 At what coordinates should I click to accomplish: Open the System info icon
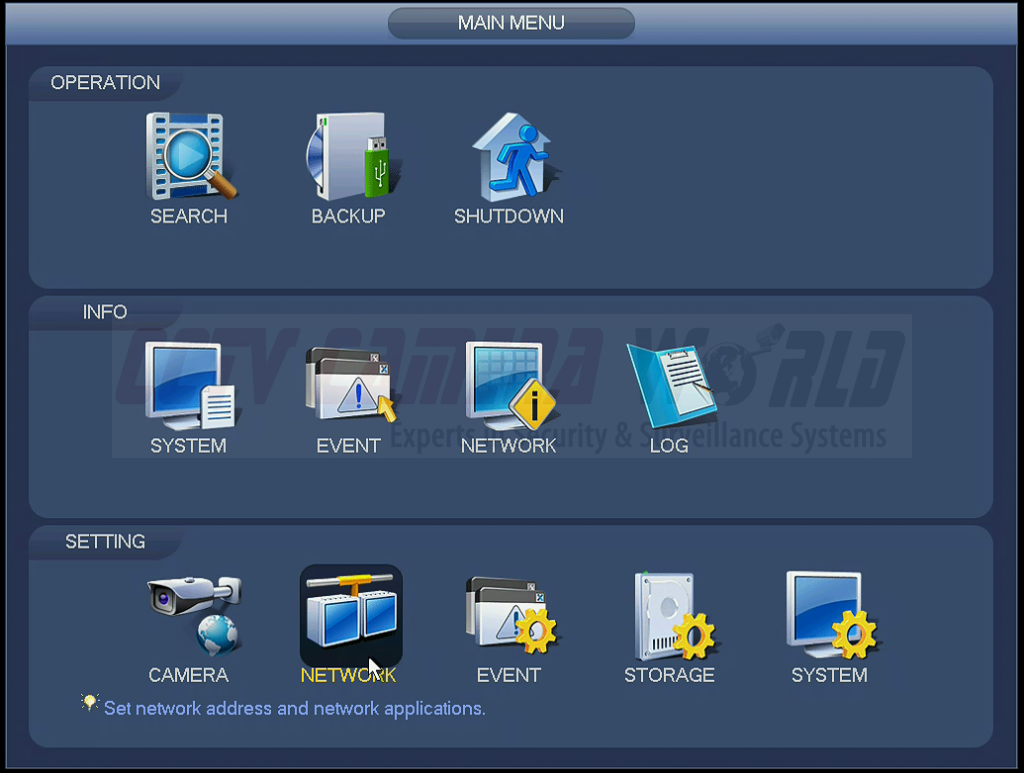(189, 385)
